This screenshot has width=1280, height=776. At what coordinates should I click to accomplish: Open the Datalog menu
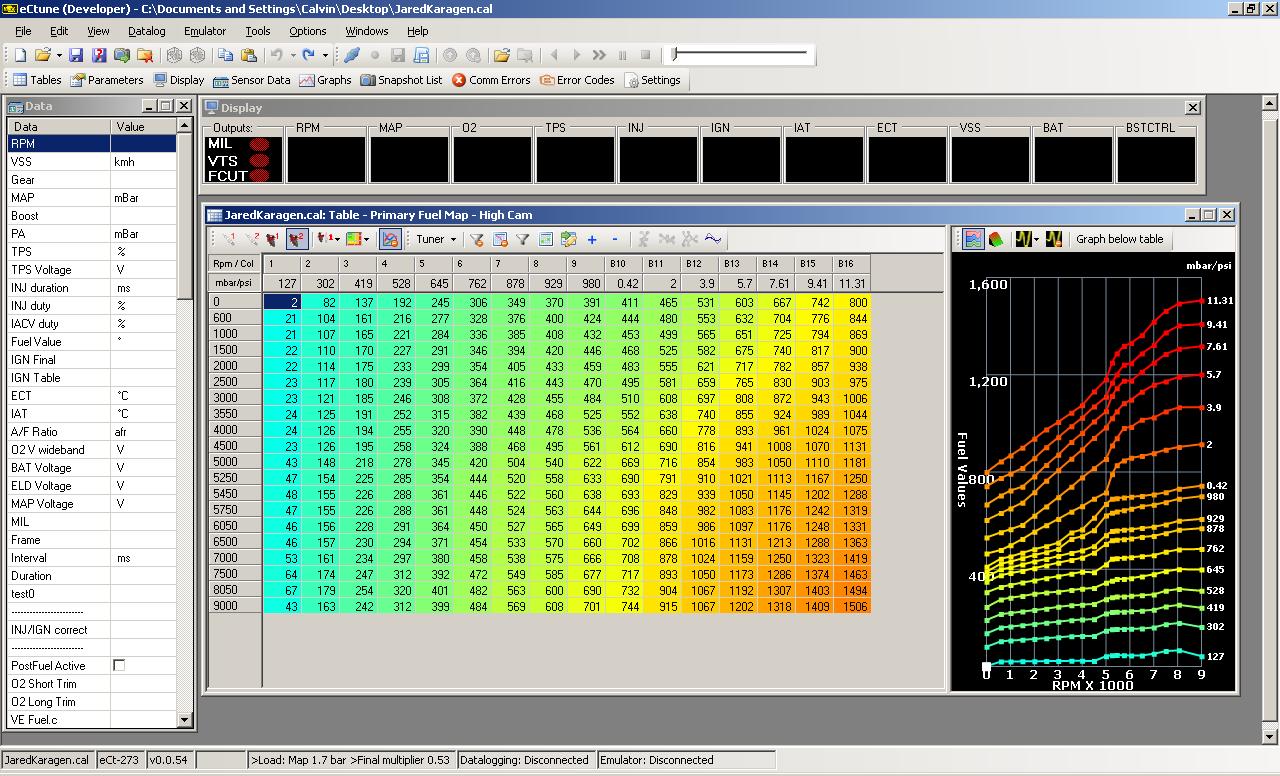(x=146, y=31)
